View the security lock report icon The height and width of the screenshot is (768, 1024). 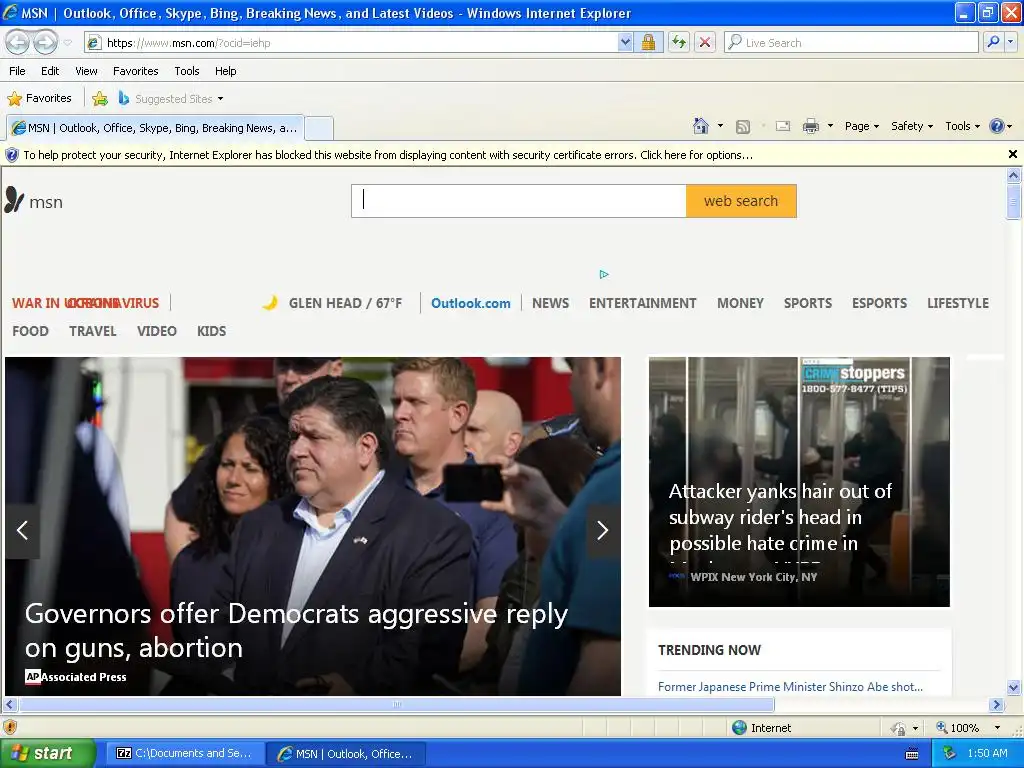(648, 43)
